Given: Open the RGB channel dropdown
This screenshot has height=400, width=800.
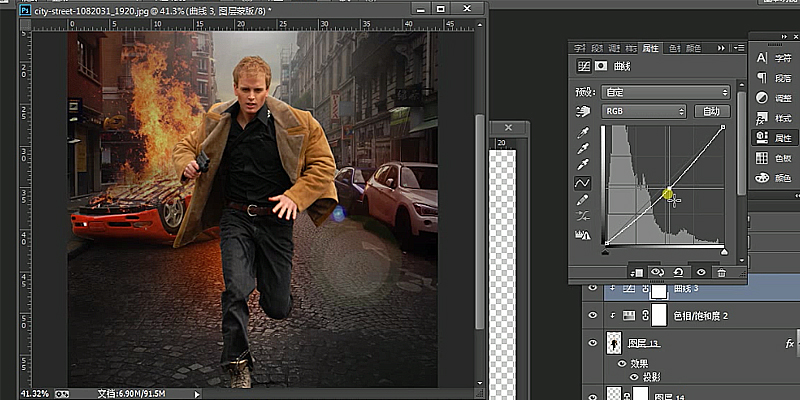Looking at the screenshot, I should pos(644,111).
